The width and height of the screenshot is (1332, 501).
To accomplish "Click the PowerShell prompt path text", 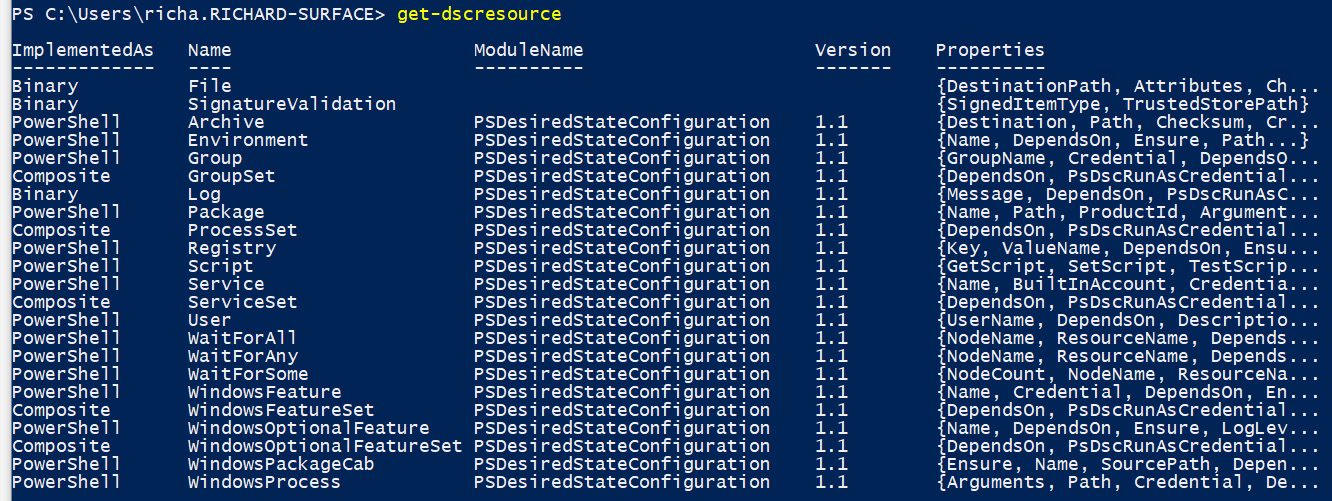I will (x=198, y=15).
